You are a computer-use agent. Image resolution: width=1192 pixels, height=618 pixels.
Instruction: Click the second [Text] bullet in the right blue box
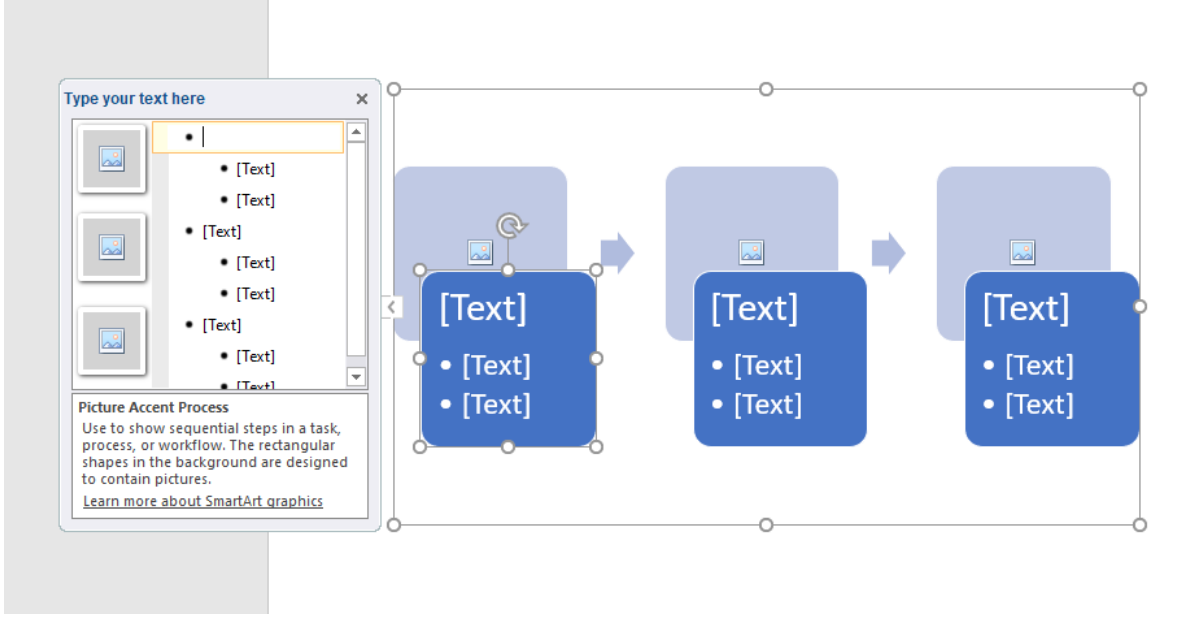point(1039,404)
